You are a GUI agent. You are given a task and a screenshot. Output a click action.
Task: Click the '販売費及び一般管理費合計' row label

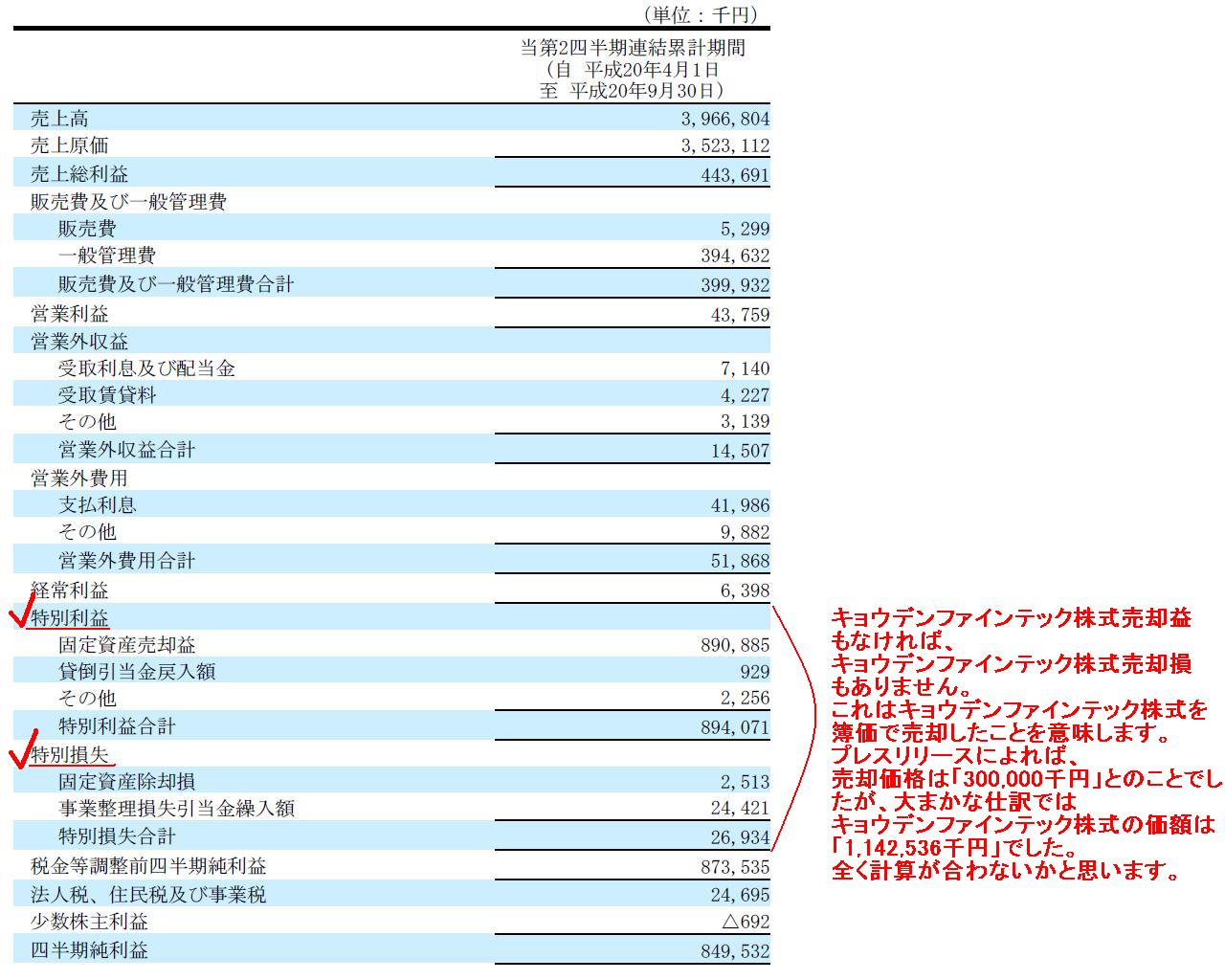(x=176, y=284)
